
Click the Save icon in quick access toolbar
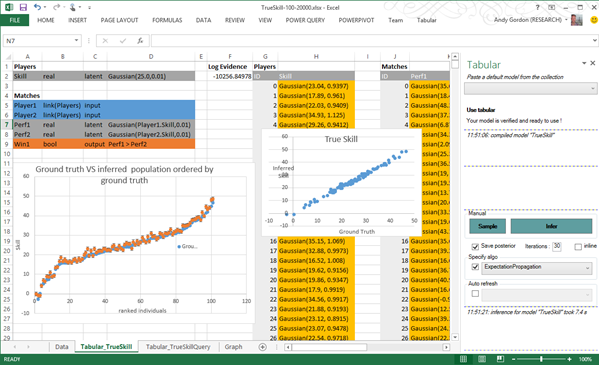tap(23, 7)
